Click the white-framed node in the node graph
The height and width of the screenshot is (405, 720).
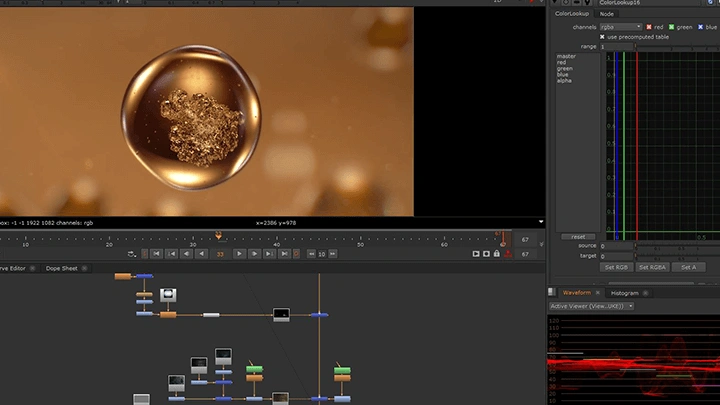[168, 295]
